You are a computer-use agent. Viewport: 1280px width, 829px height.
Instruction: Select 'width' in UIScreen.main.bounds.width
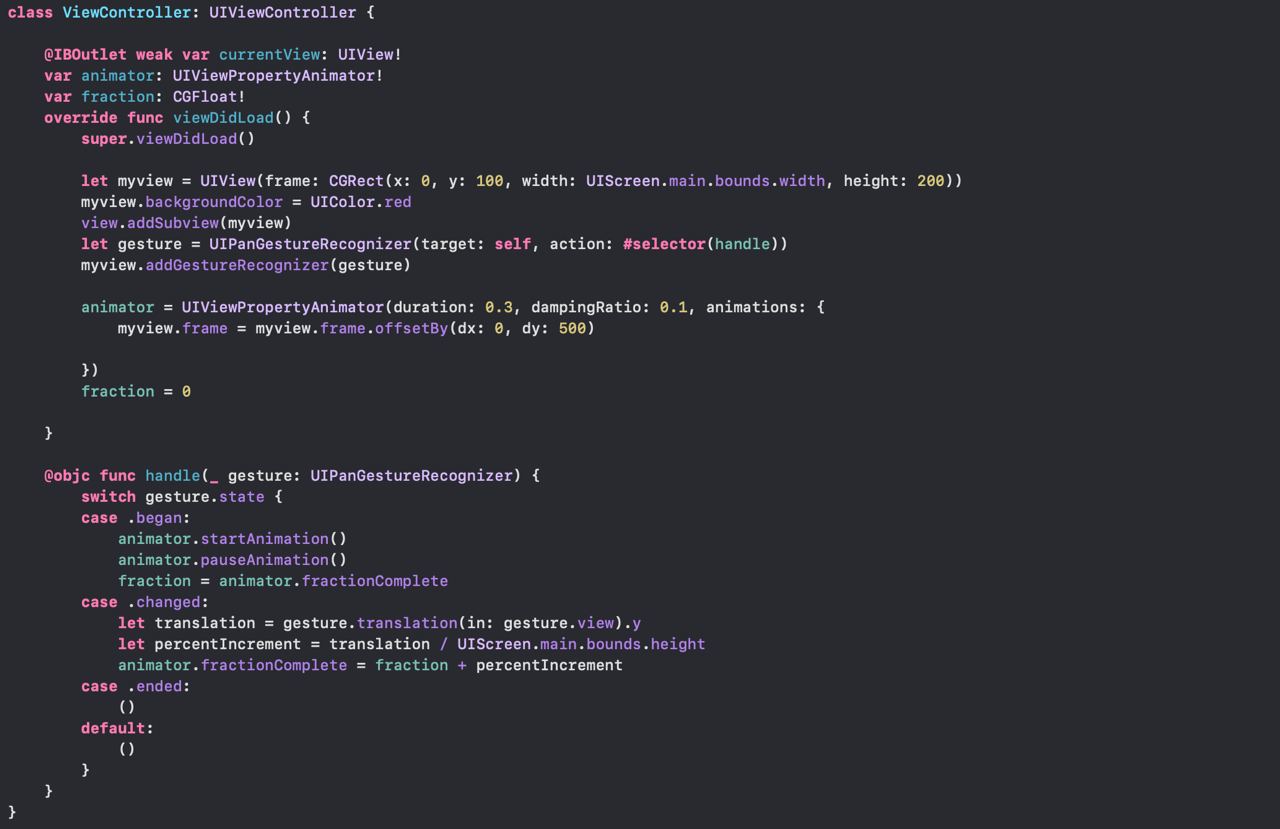[802, 181]
